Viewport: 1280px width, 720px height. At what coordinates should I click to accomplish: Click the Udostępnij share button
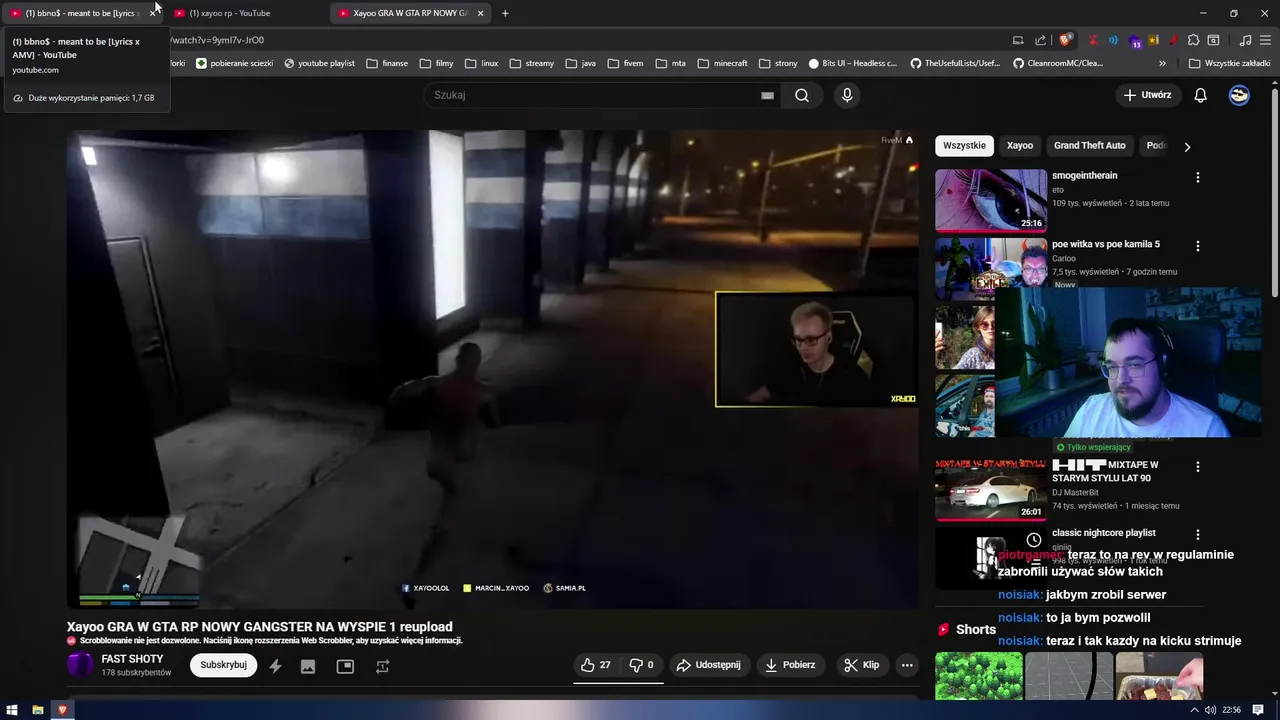pos(708,665)
